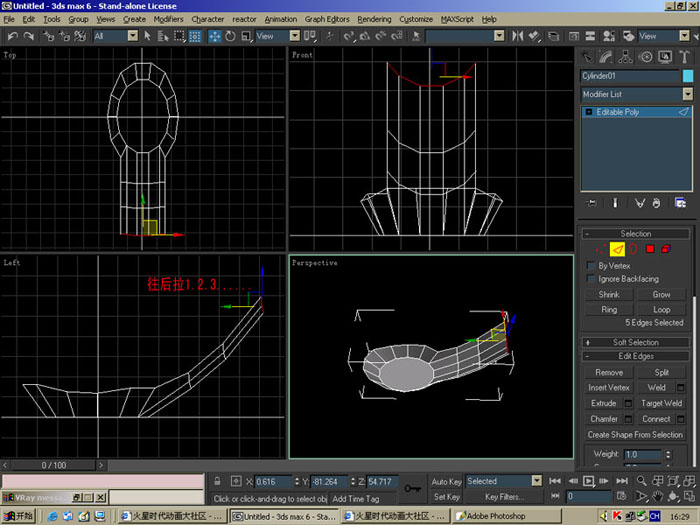Open Extrude settings box button
Image resolution: width=700 pixels, height=525 pixels.
(x=628, y=404)
